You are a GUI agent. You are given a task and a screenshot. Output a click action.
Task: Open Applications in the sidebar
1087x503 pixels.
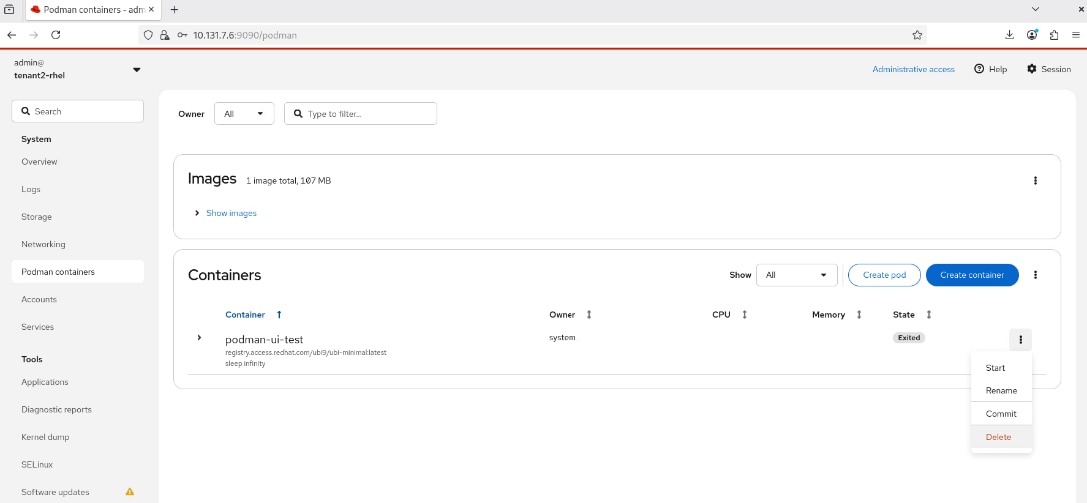(x=78, y=382)
